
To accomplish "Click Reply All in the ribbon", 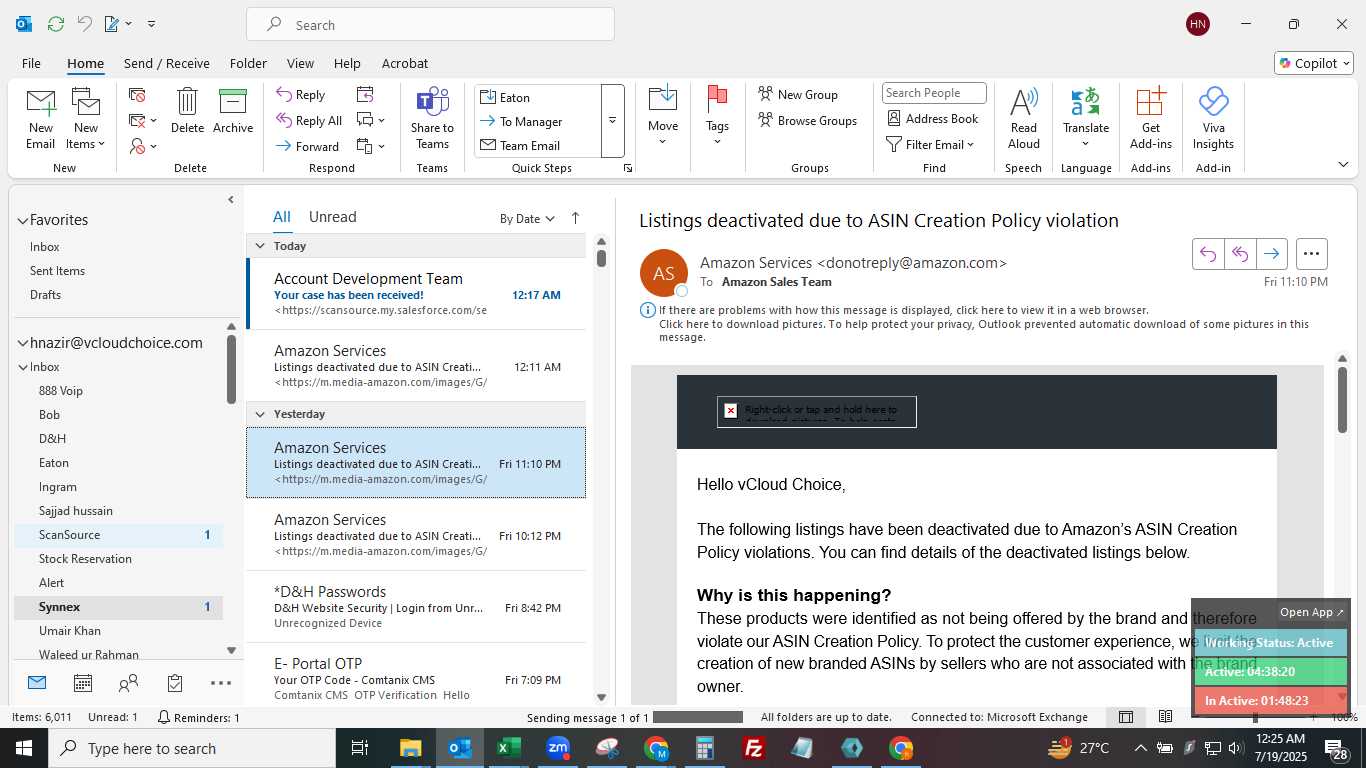I will pos(309,121).
